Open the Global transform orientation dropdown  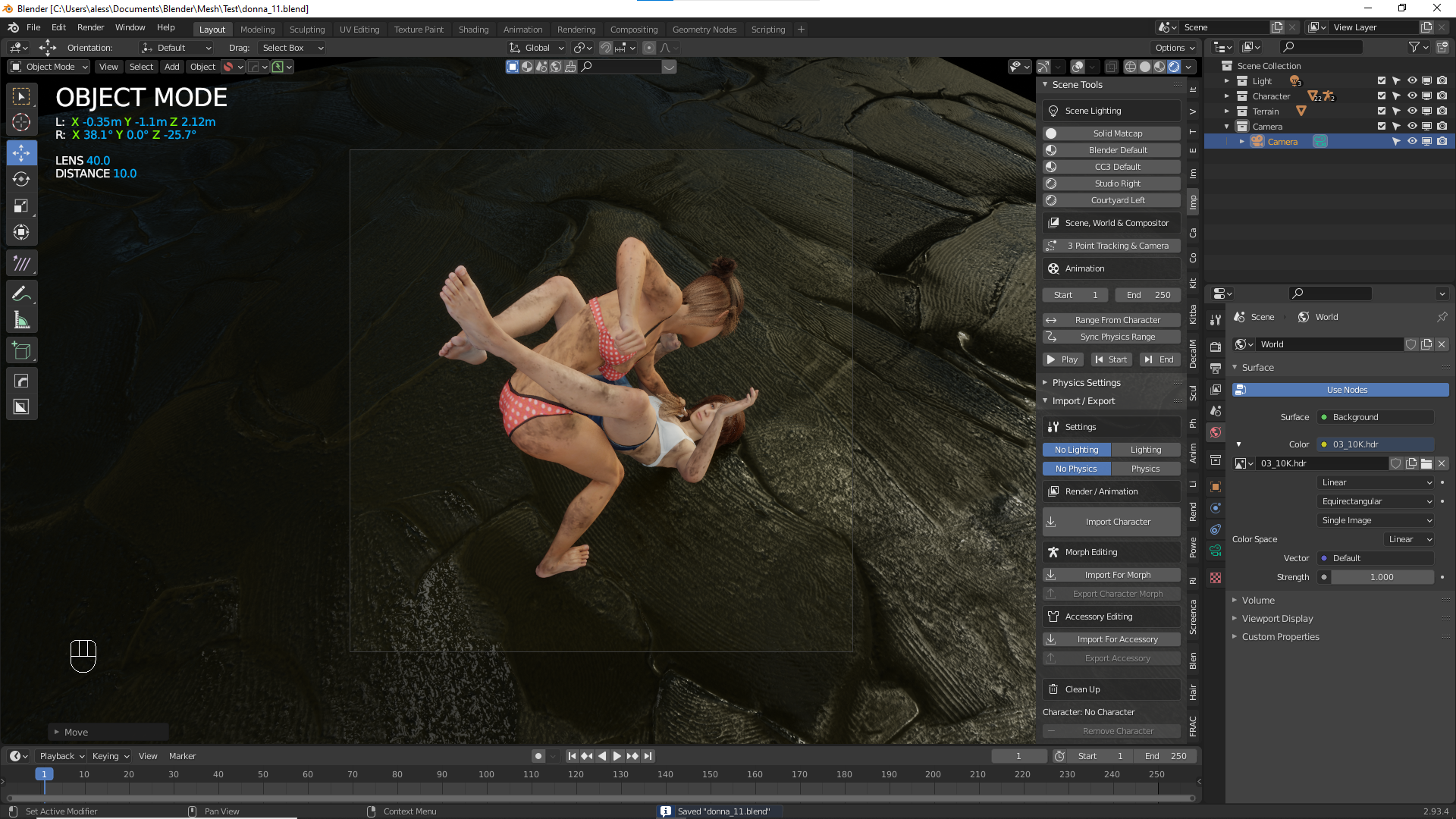coord(537,48)
